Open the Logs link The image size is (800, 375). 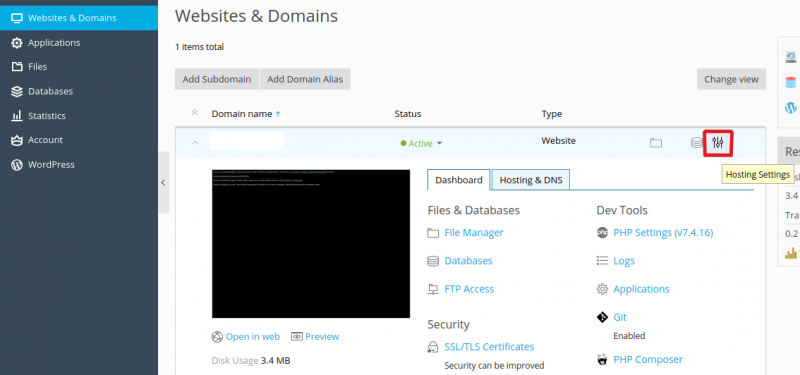point(623,261)
